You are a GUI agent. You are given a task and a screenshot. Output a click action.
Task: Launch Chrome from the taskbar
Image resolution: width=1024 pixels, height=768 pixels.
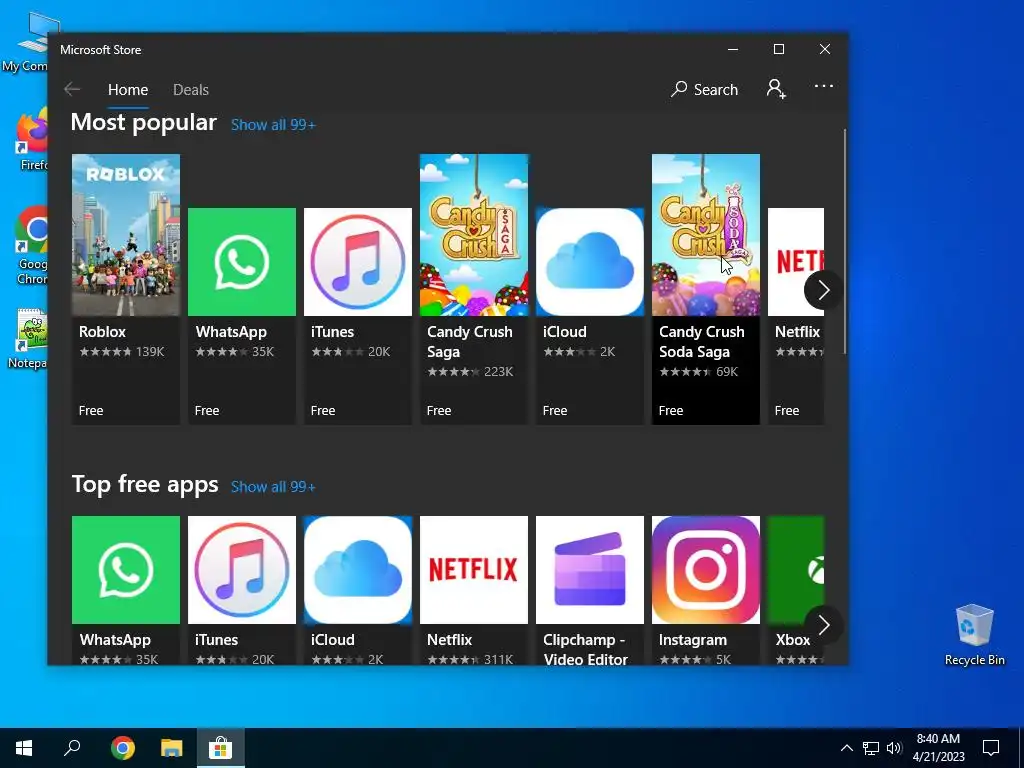pos(122,748)
